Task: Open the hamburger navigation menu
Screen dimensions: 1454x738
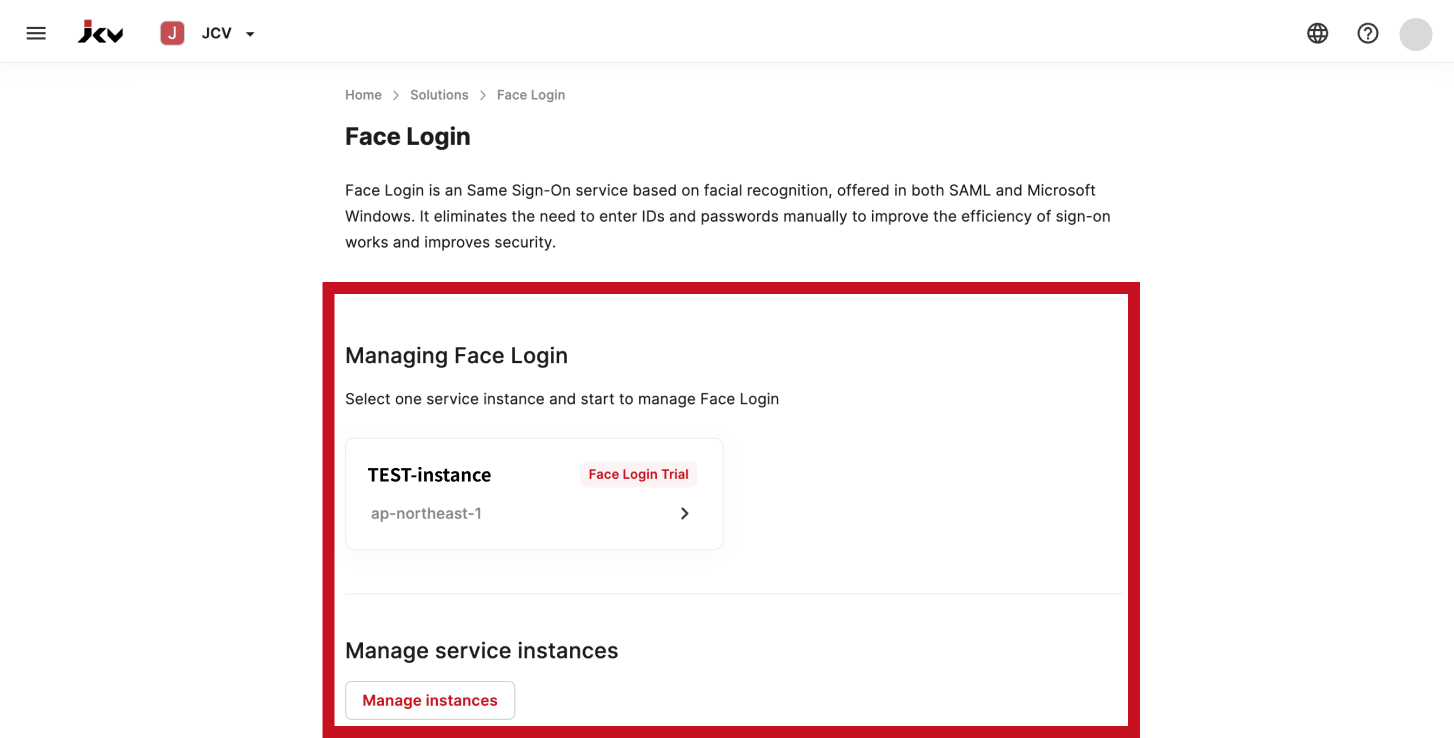Action: [x=36, y=33]
